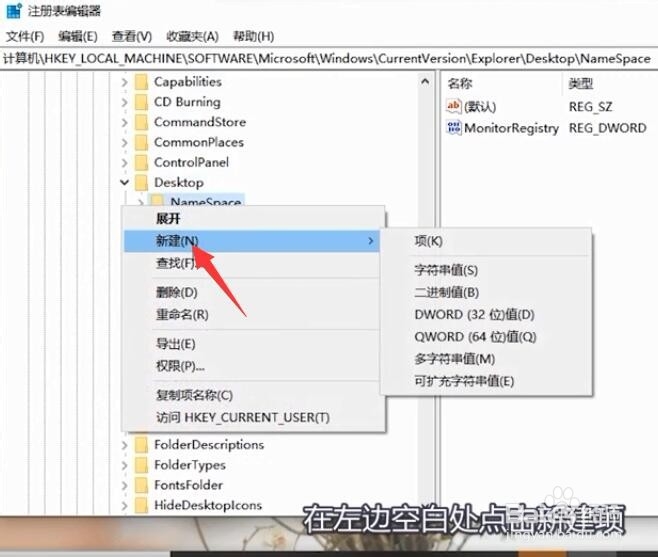Click the Desktop folder icon
The image size is (658, 557).
point(141,183)
